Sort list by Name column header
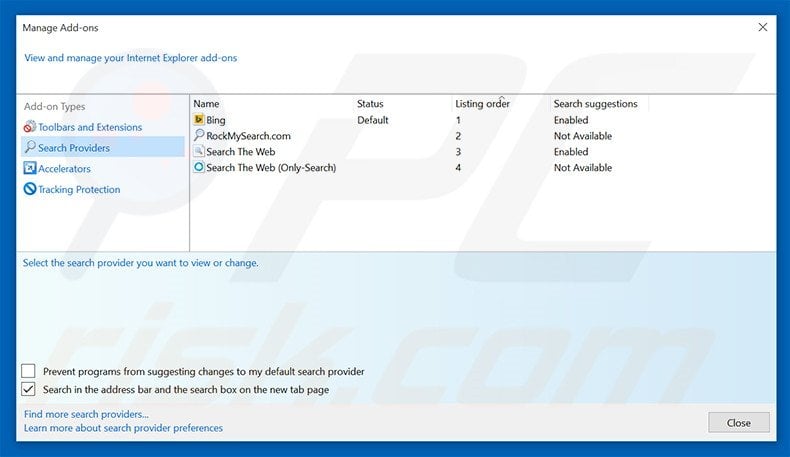The image size is (790, 457). pyautogui.click(x=206, y=104)
